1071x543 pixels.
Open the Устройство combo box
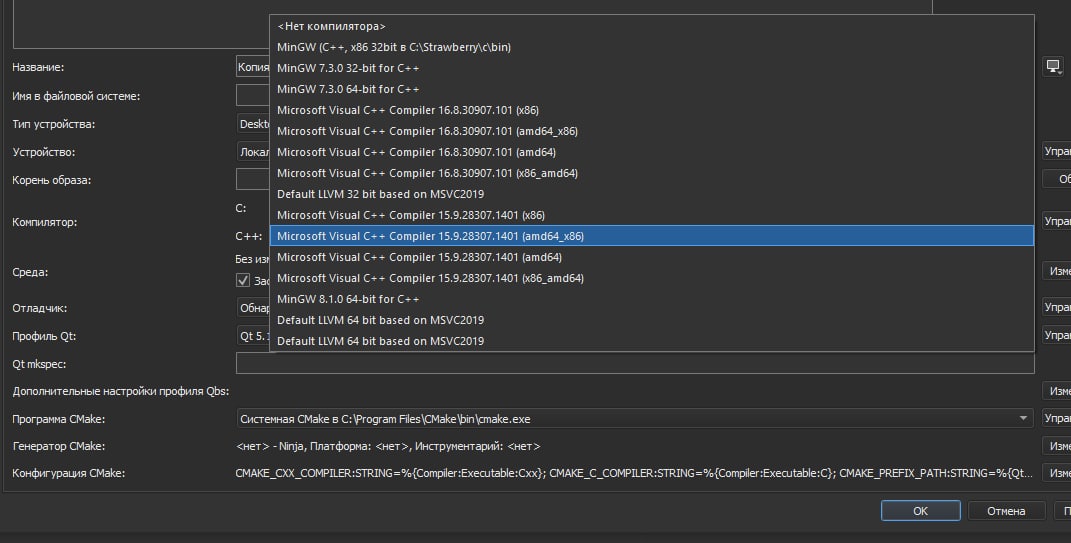253,152
